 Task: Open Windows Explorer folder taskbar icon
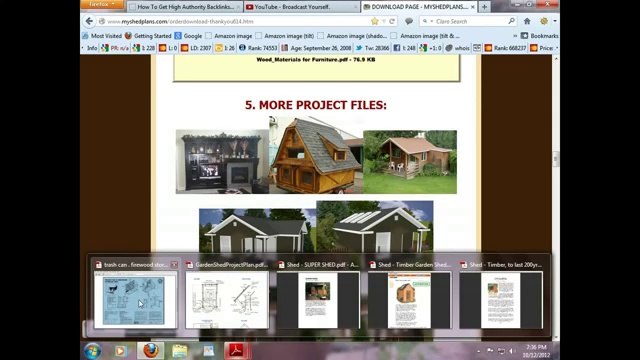point(180,351)
